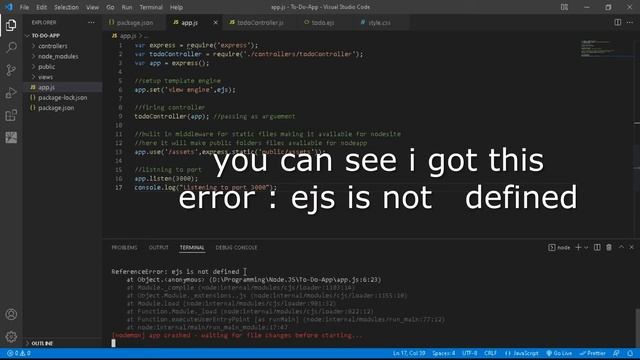Viewport: 640px width, 360px height.
Task: Switch to the Debug Console tab
Action: tap(236, 247)
